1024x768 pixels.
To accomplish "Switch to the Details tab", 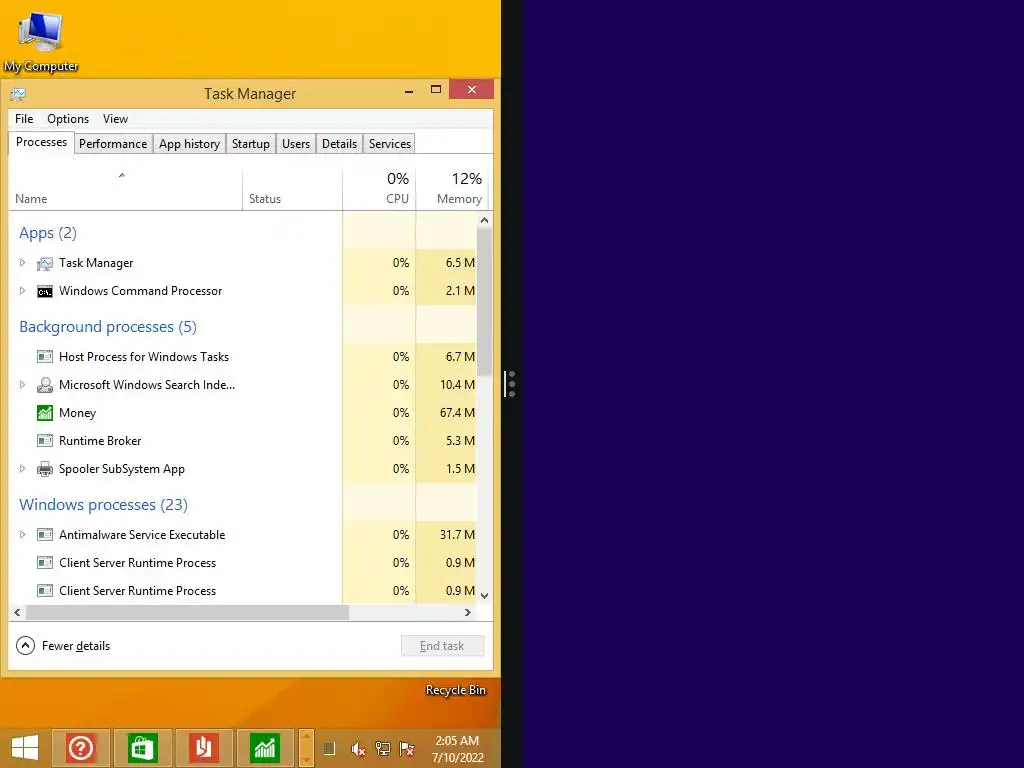I will (x=340, y=144).
